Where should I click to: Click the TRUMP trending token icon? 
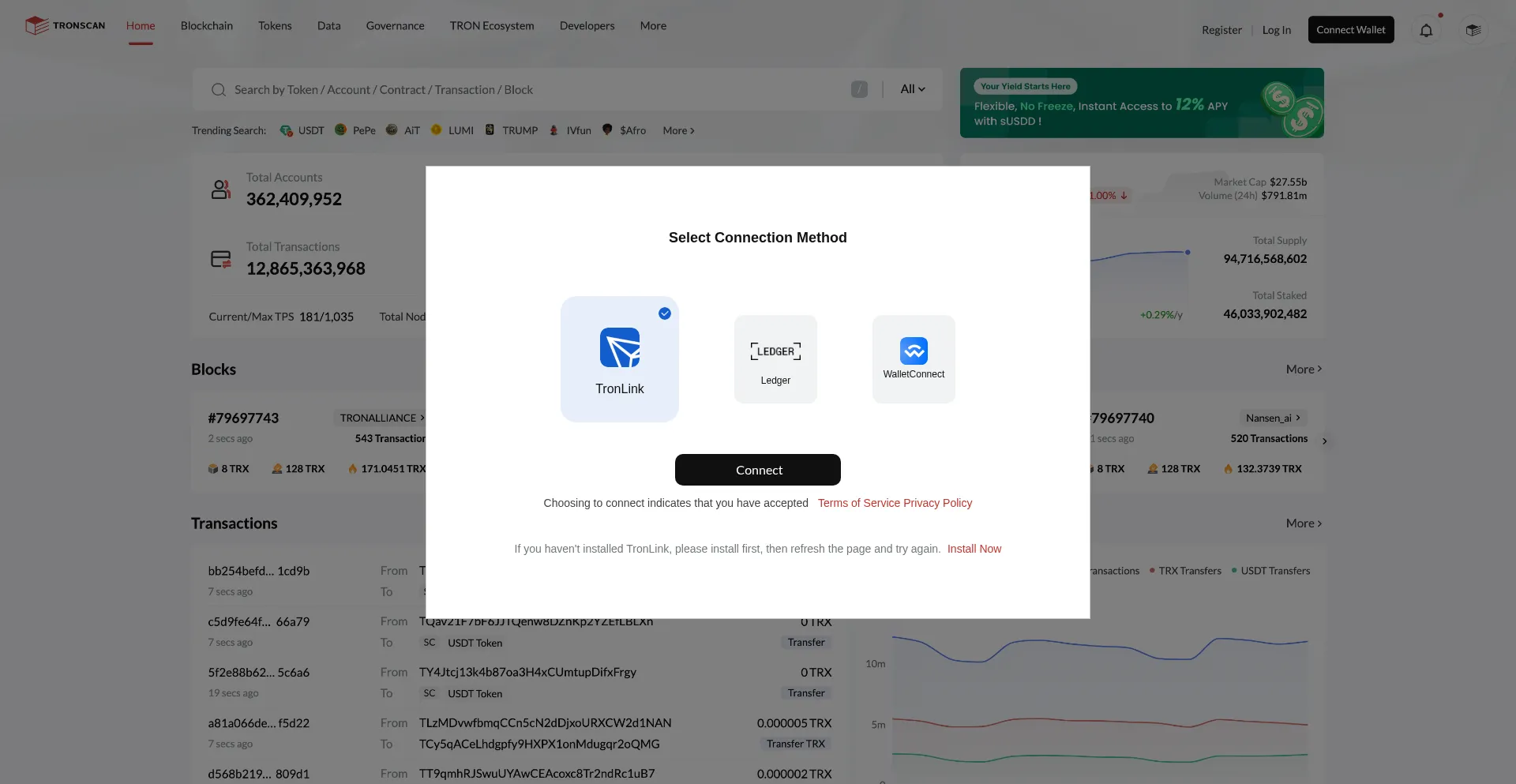click(x=490, y=129)
